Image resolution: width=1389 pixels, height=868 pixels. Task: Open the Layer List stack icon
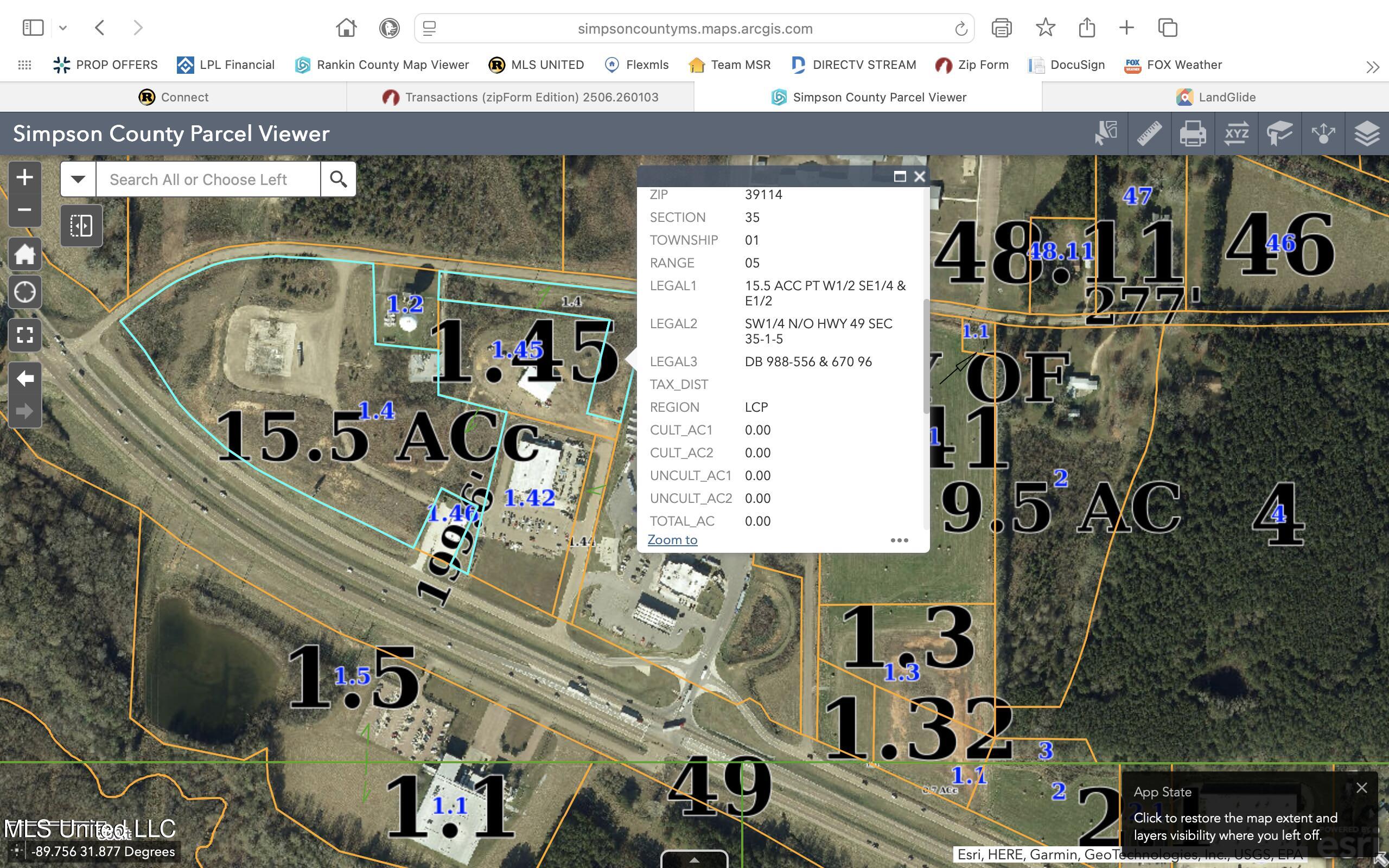coord(1367,134)
